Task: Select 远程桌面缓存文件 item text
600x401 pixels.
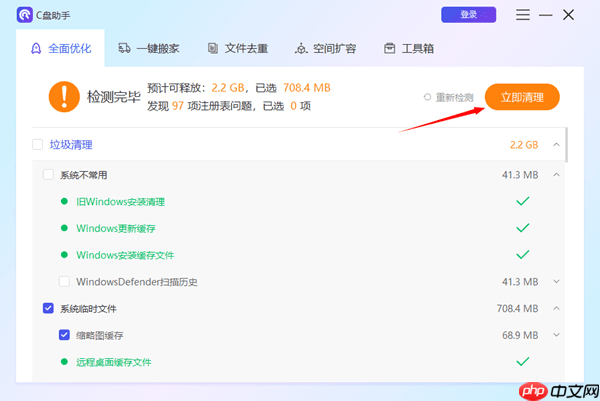Action: coord(114,362)
